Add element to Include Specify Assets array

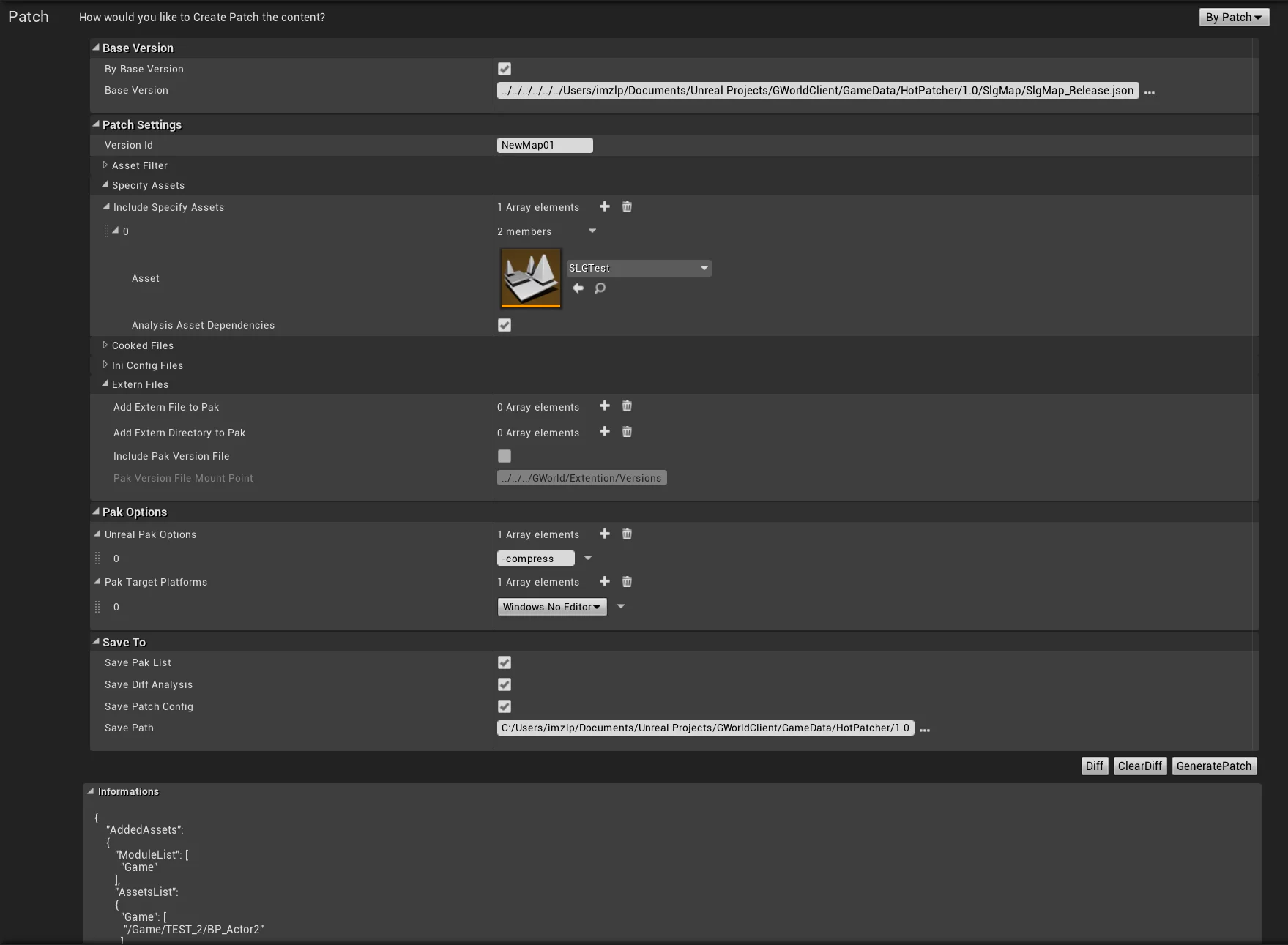tap(604, 207)
